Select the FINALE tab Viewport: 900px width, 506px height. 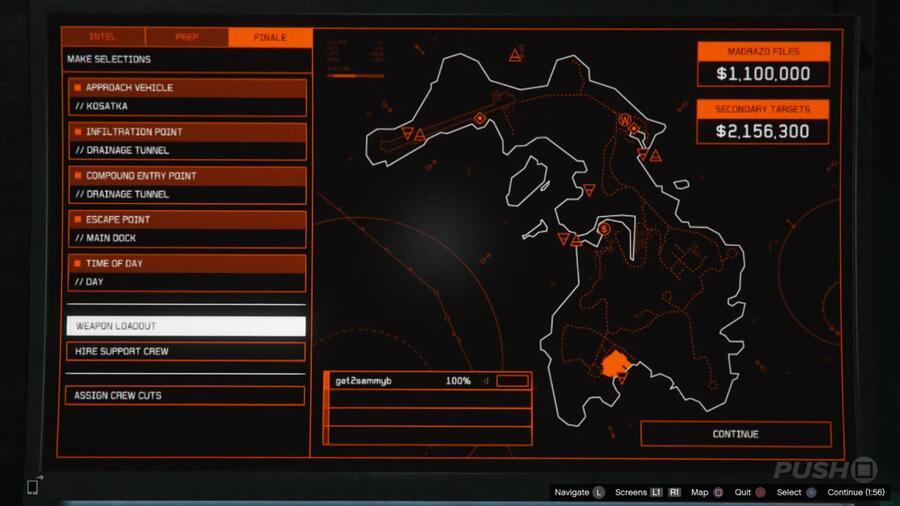point(270,37)
